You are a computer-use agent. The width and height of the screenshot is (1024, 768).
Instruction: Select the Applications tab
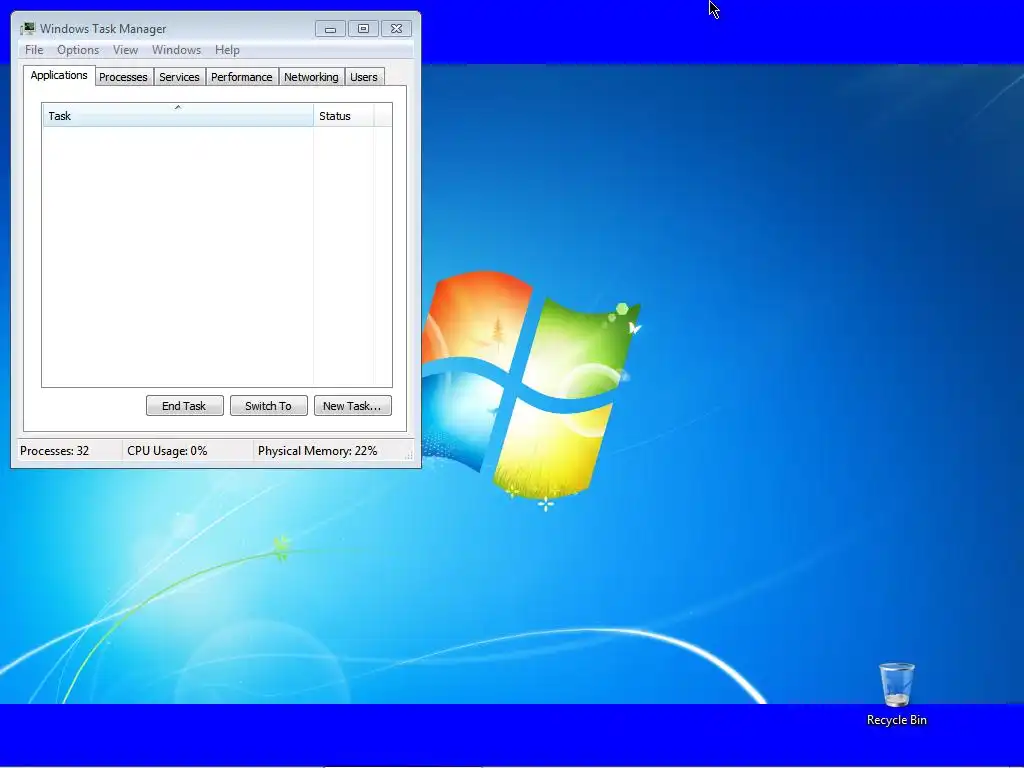click(x=59, y=75)
